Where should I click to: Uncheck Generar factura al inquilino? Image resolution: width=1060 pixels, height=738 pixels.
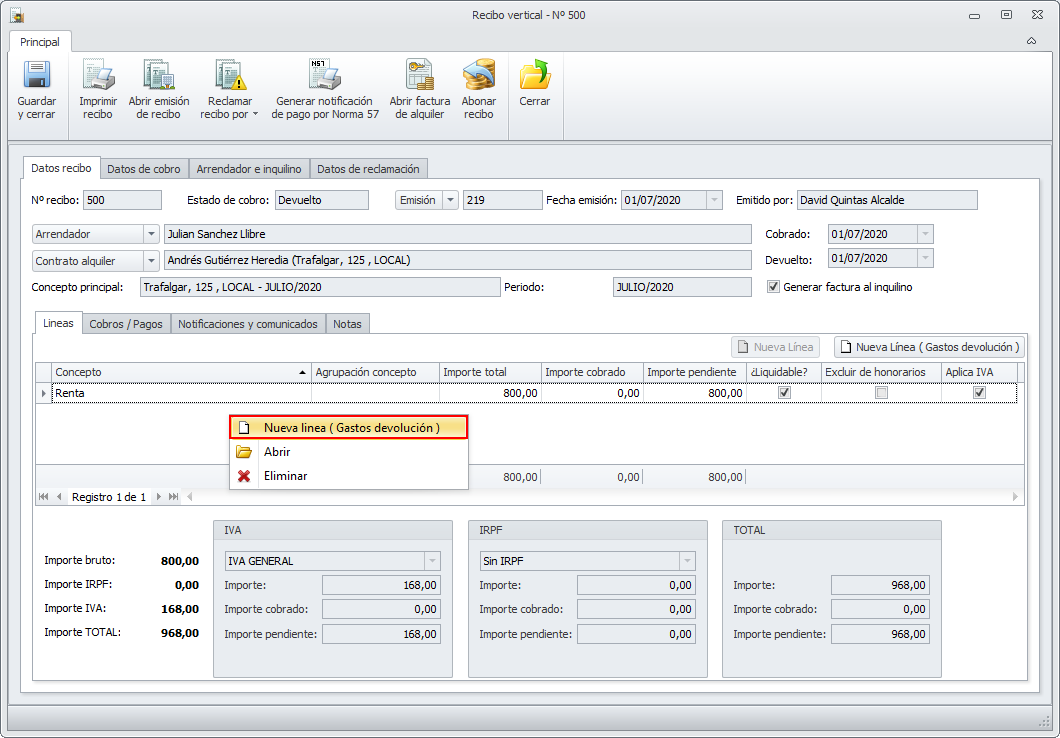coord(773,287)
